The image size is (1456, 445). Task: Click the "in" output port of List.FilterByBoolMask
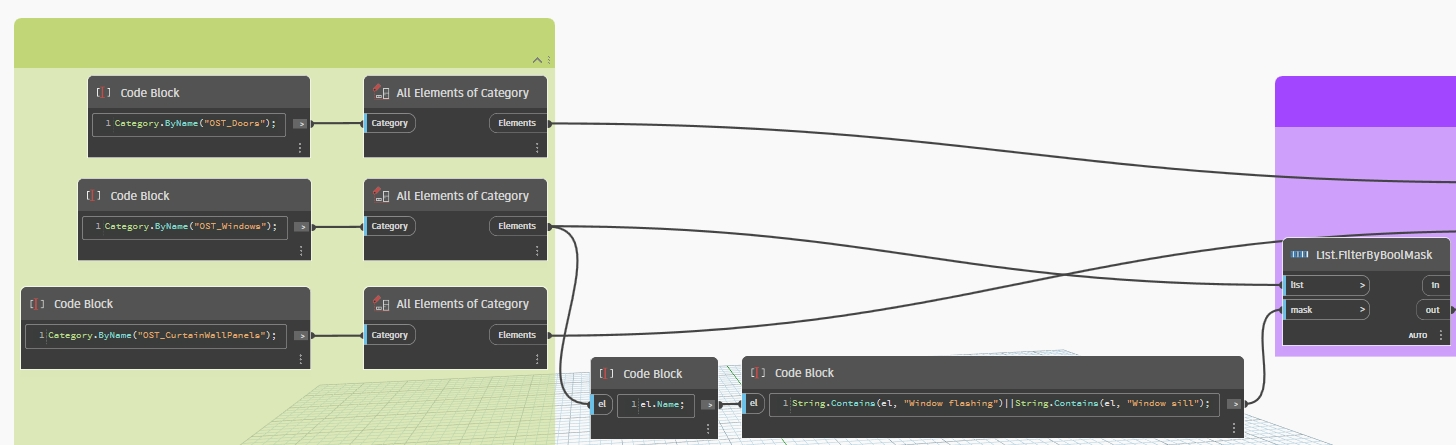click(1434, 285)
